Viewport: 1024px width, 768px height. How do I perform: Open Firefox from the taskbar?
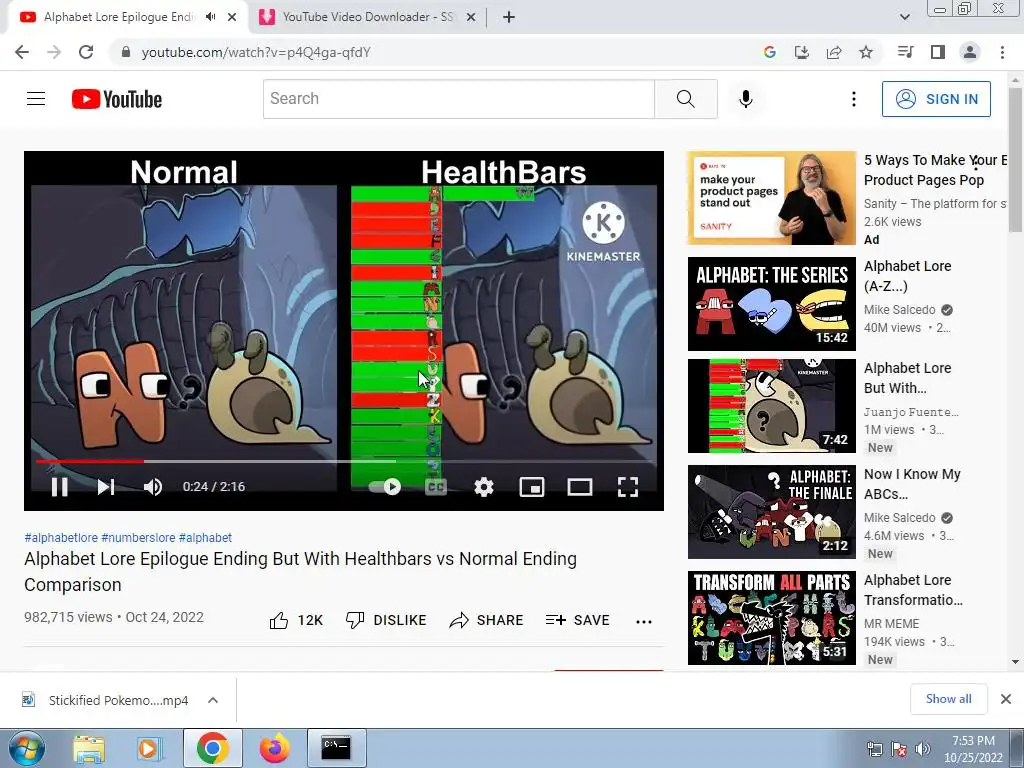click(274, 748)
